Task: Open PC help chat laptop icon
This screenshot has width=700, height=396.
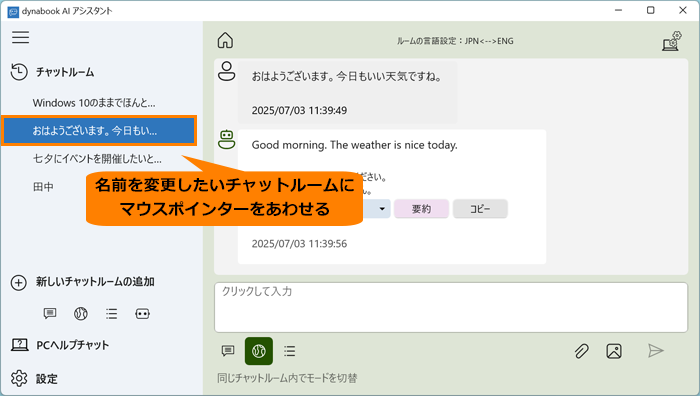Action: pos(20,345)
